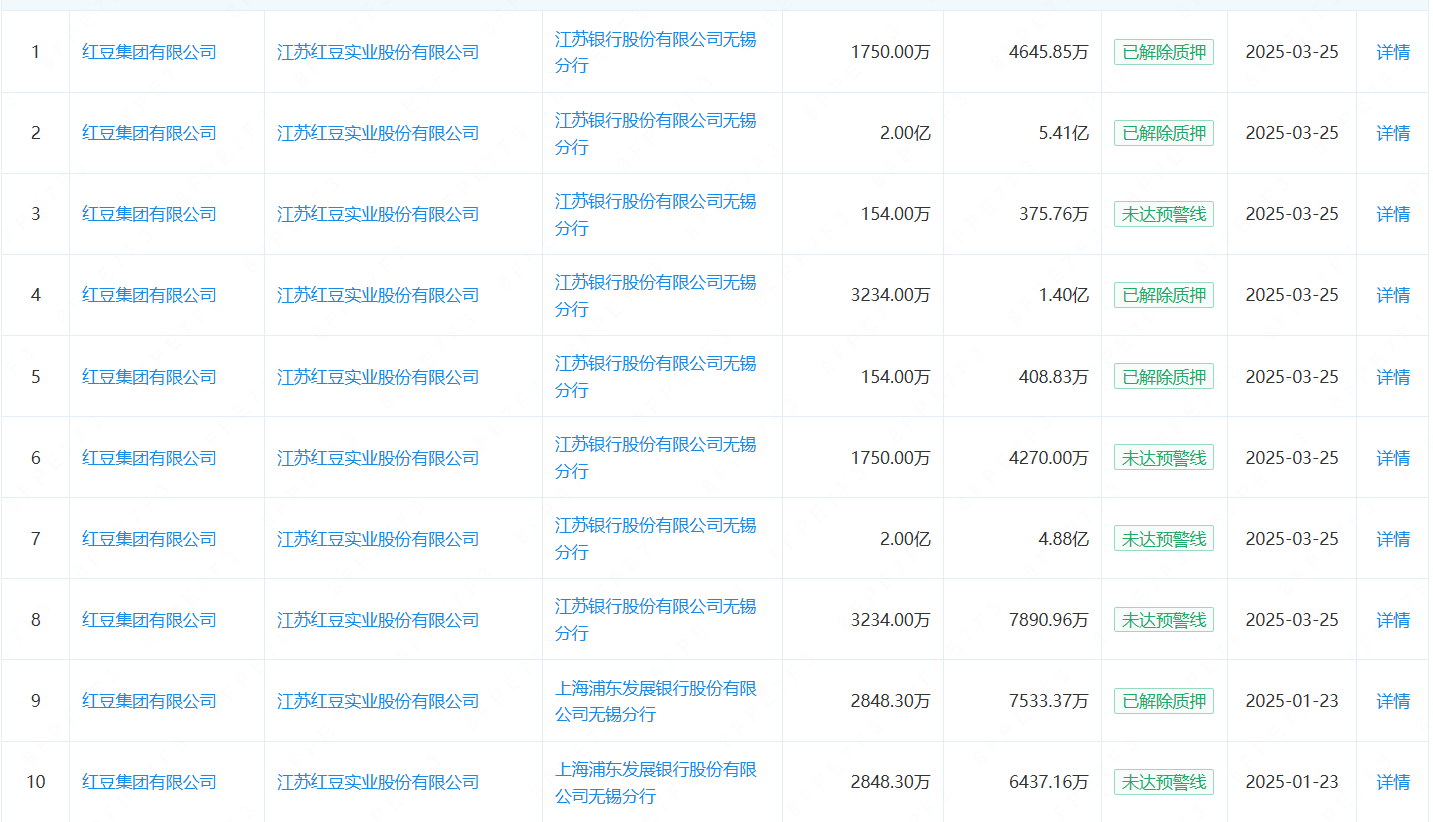Viewport: 1433px width, 822px height.
Task: Open 江苏红豆实业股份有限公司 in row 6
Action: tap(378, 458)
